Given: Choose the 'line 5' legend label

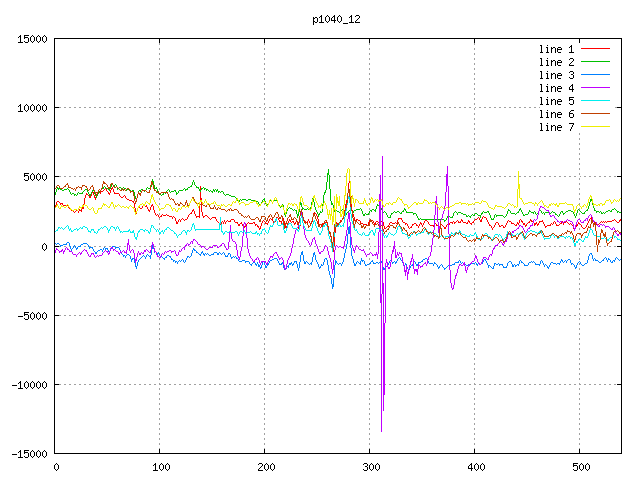Looking at the screenshot, I should pos(556,101).
